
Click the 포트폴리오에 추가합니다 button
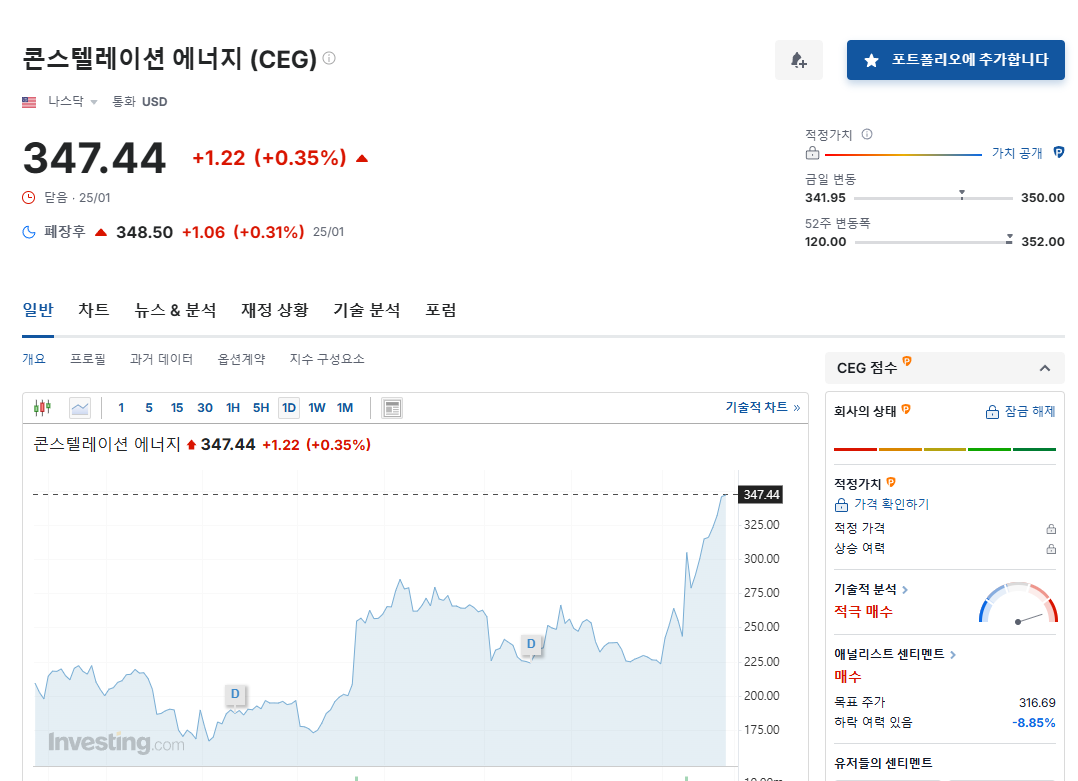pos(955,60)
